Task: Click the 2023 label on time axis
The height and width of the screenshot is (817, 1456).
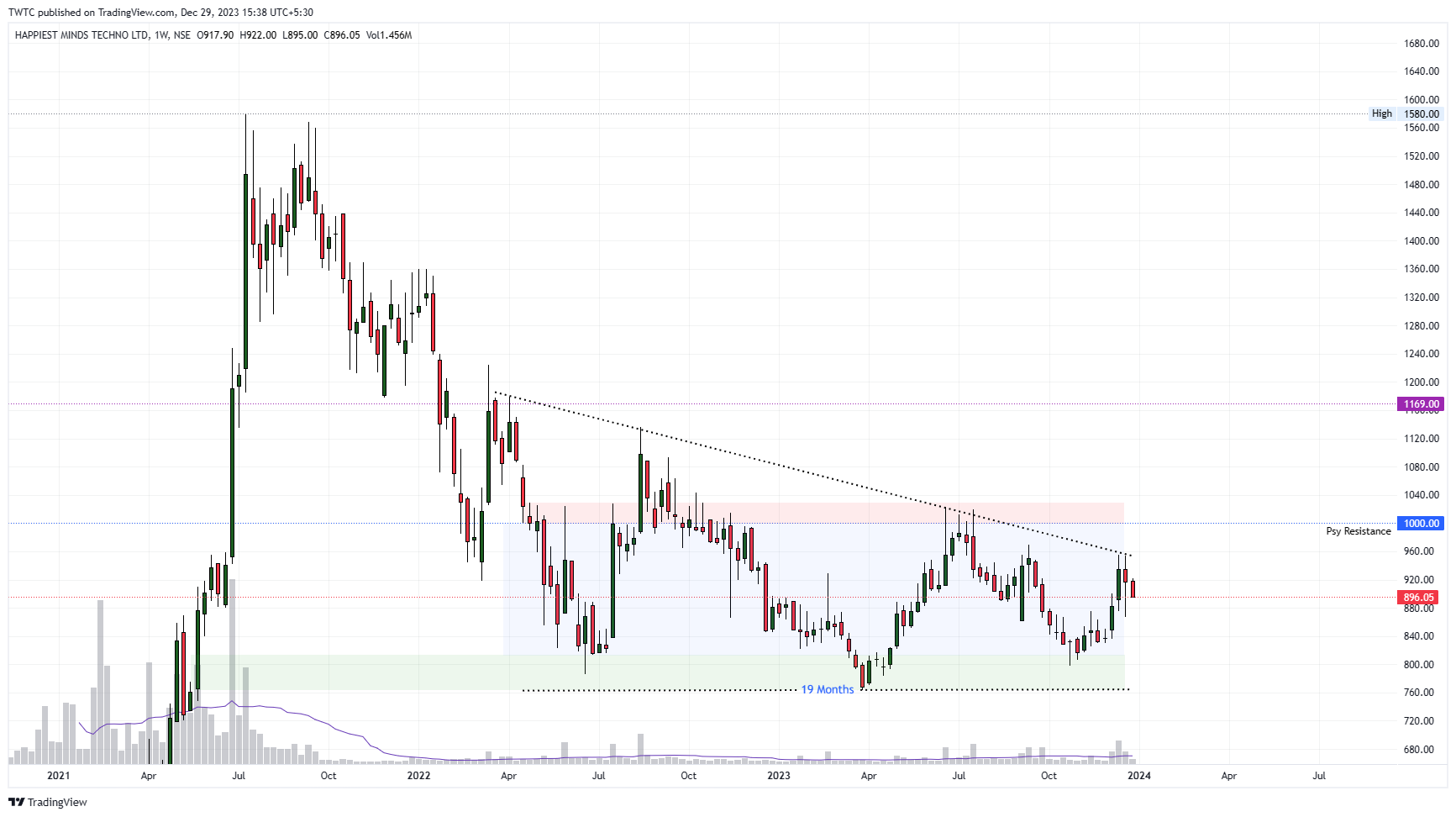Action: click(779, 776)
